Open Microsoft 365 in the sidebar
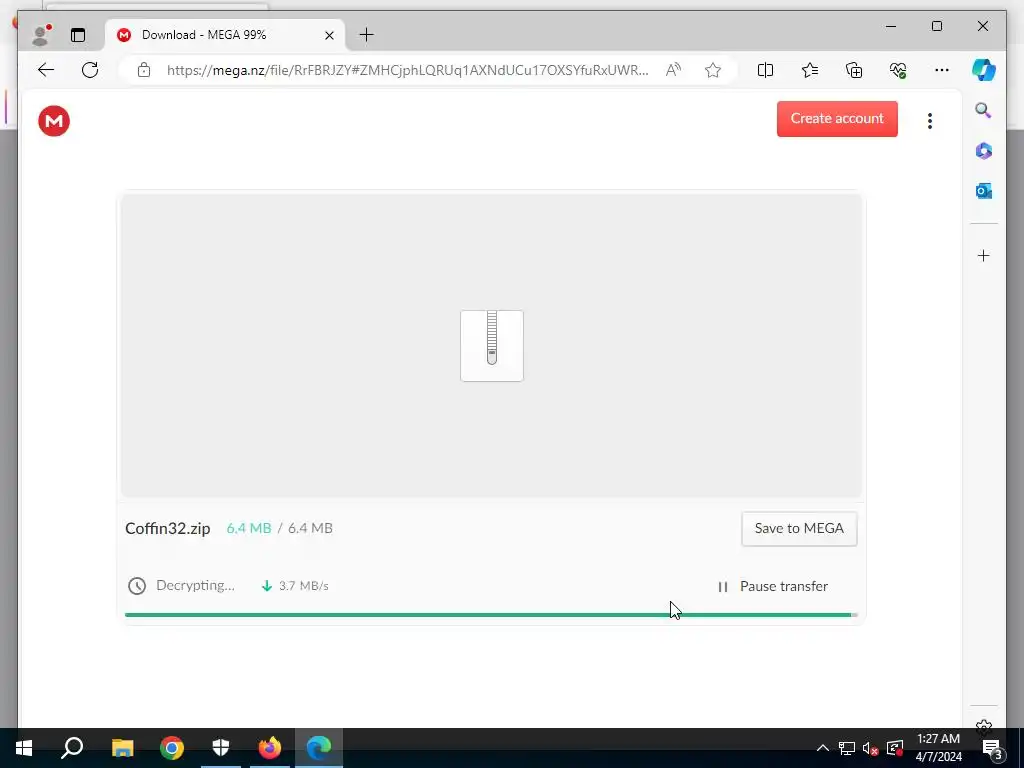The height and width of the screenshot is (768, 1024). pos(984,151)
